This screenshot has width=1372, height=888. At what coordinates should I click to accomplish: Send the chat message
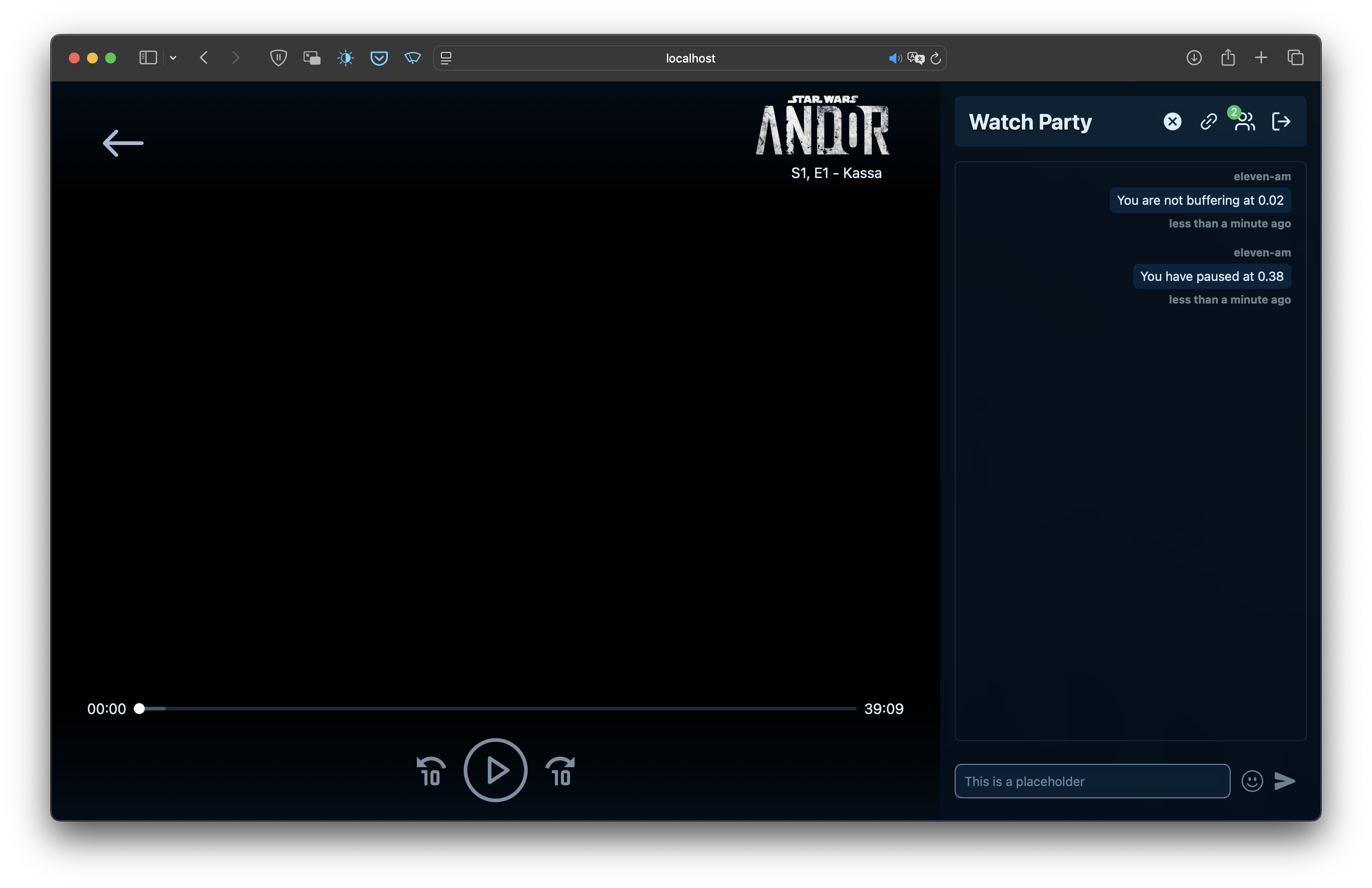point(1285,782)
